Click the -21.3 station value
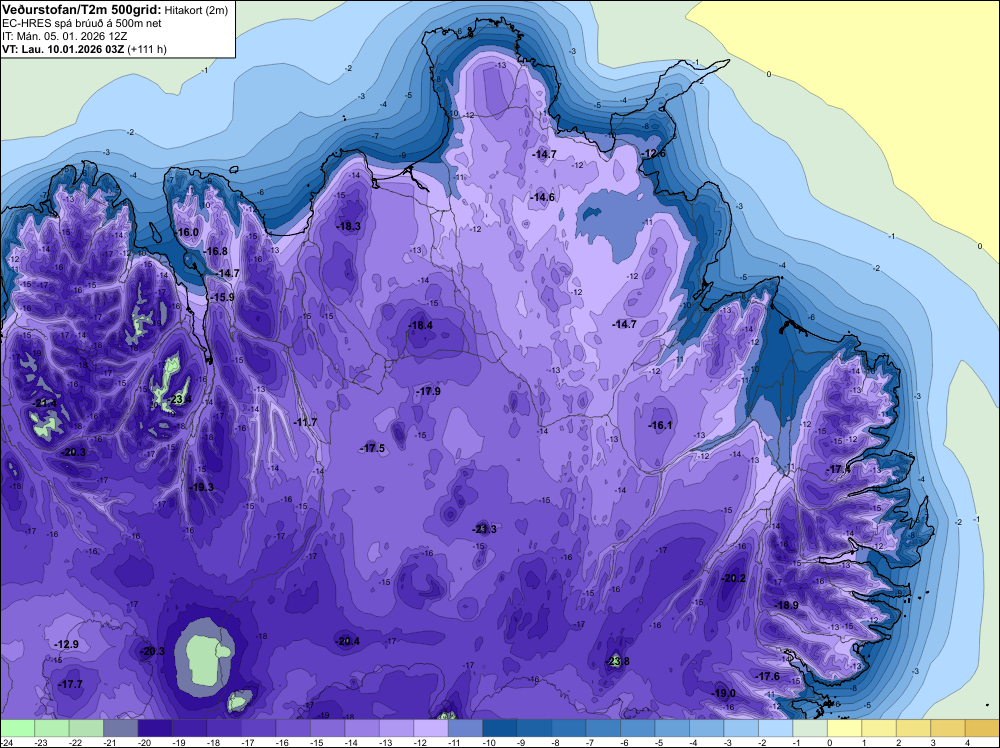Viewport: 1000px width, 748px height. point(485,529)
